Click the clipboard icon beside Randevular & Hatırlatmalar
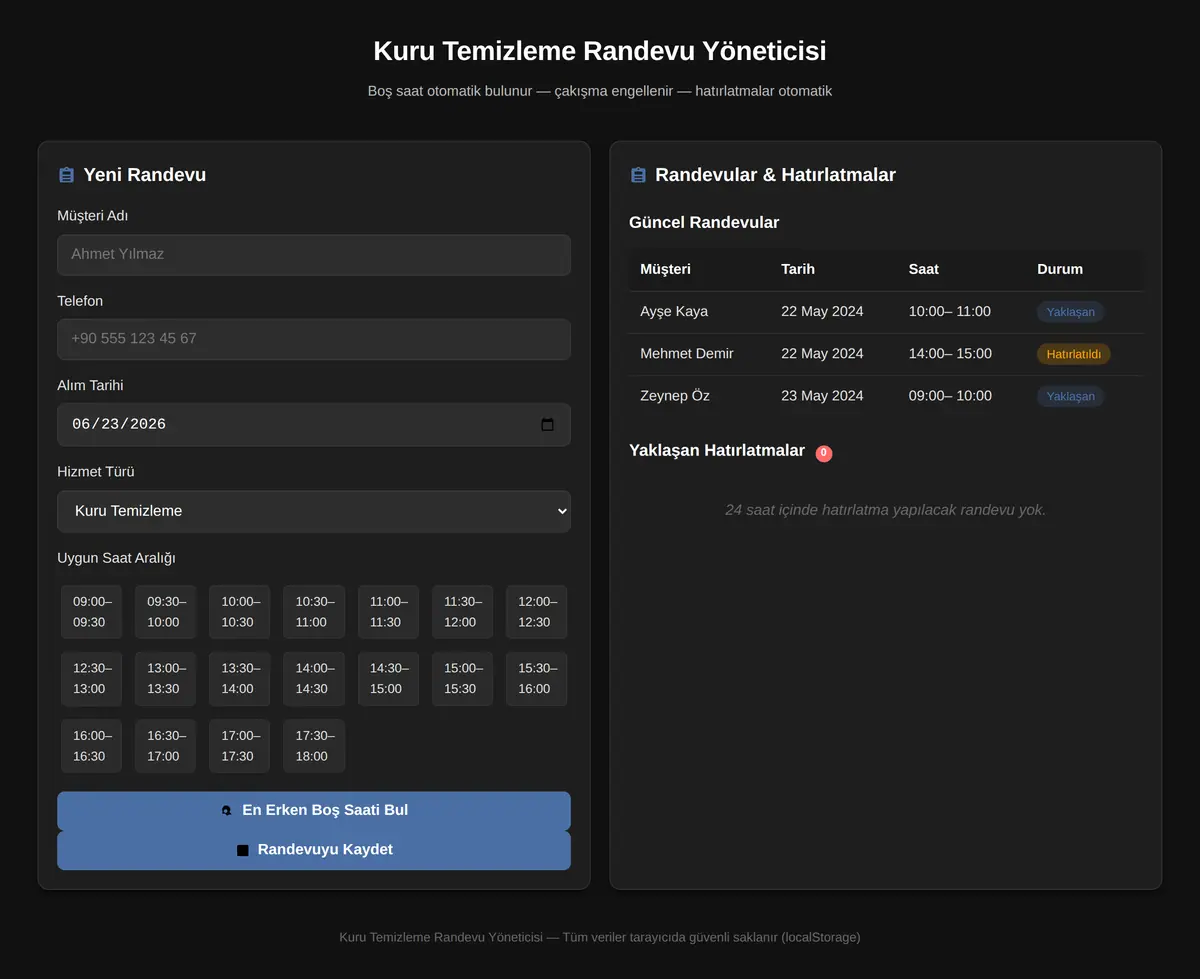The image size is (1200, 979). click(x=638, y=175)
